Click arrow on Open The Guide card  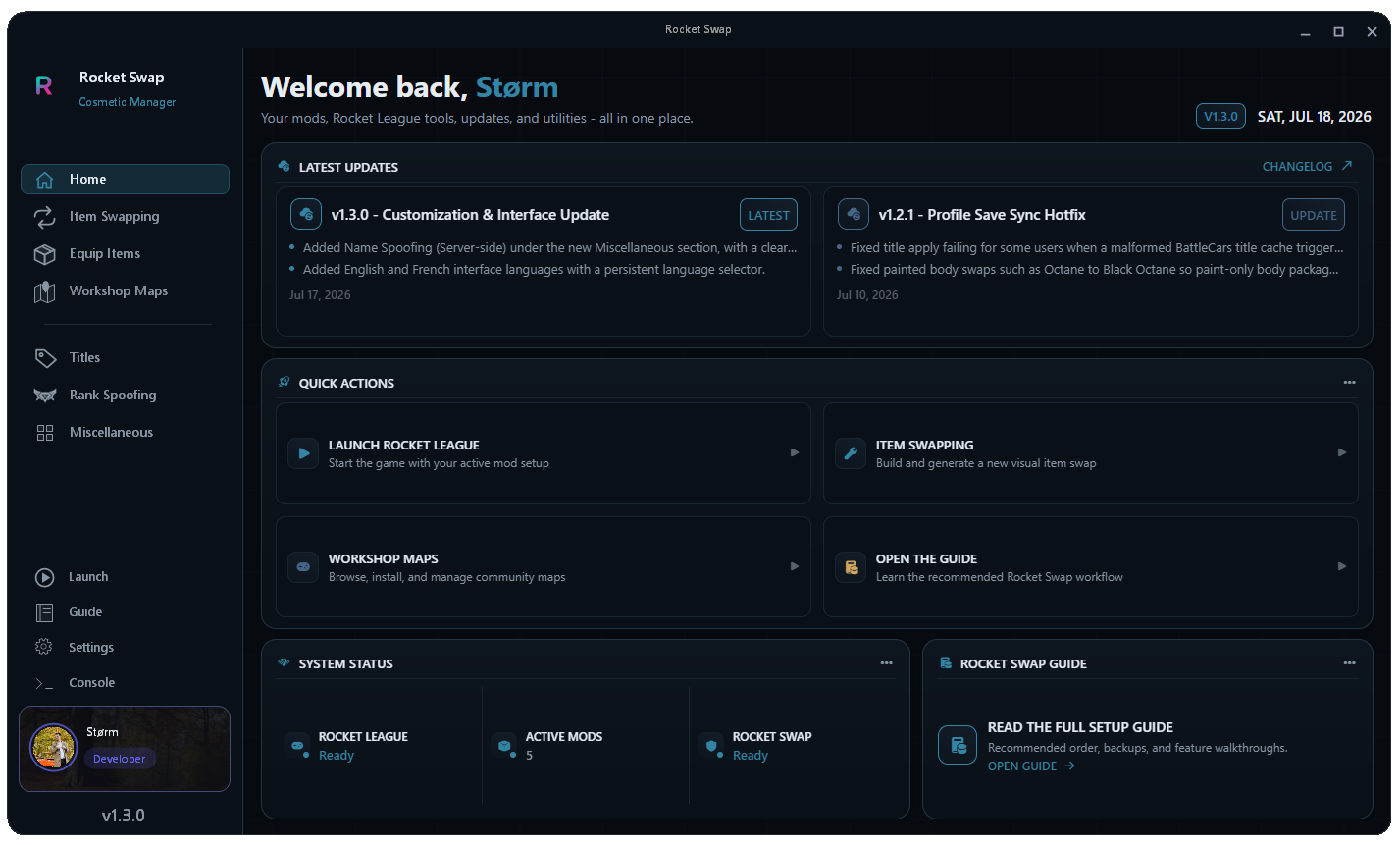1342,566
